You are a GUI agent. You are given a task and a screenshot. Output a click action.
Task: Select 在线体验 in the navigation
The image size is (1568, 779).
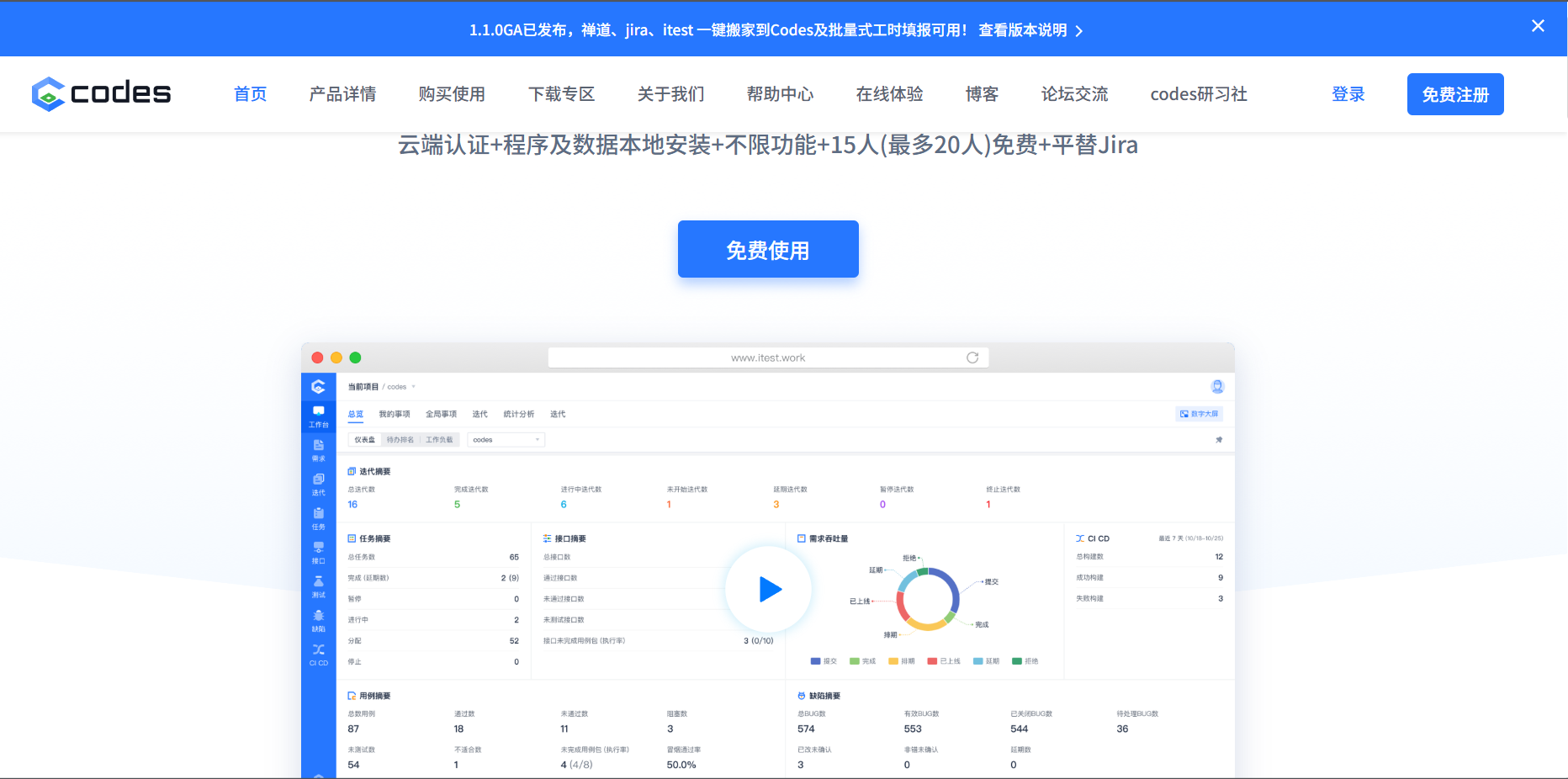point(889,94)
